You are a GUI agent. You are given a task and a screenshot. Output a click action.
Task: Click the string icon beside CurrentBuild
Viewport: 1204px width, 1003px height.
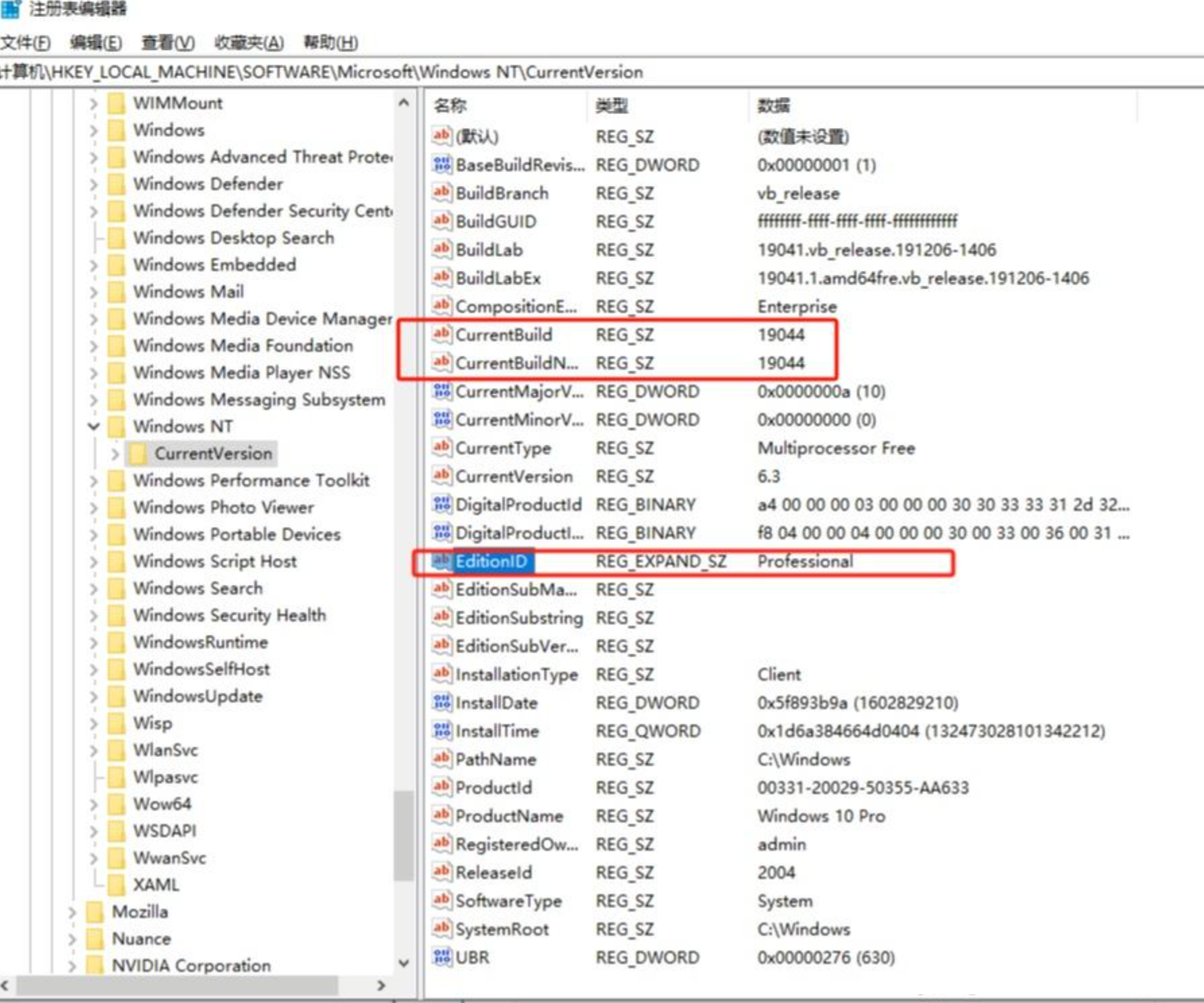pyautogui.click(x=442, y=334)
